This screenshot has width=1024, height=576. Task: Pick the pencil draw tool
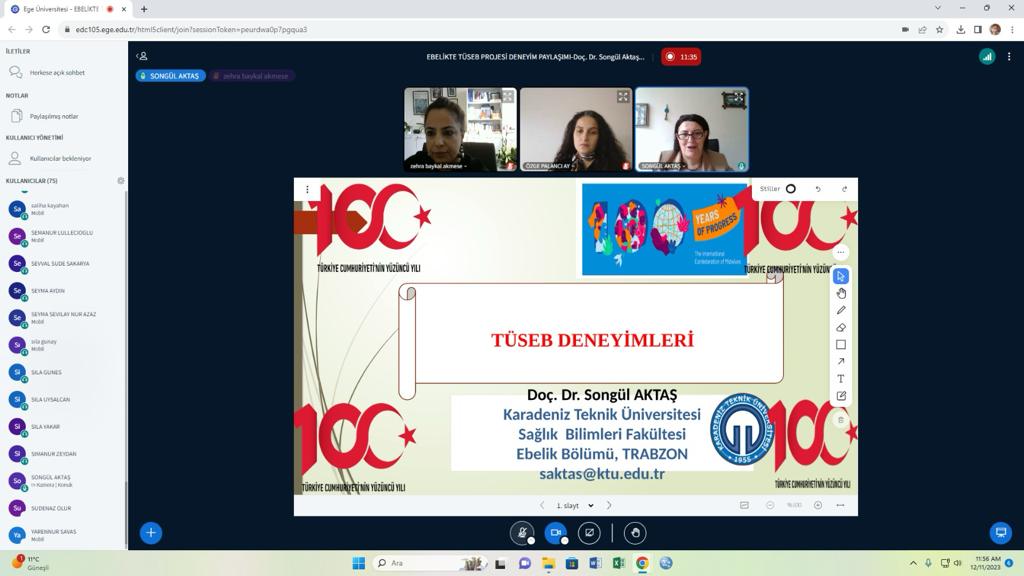coord(840,310)
